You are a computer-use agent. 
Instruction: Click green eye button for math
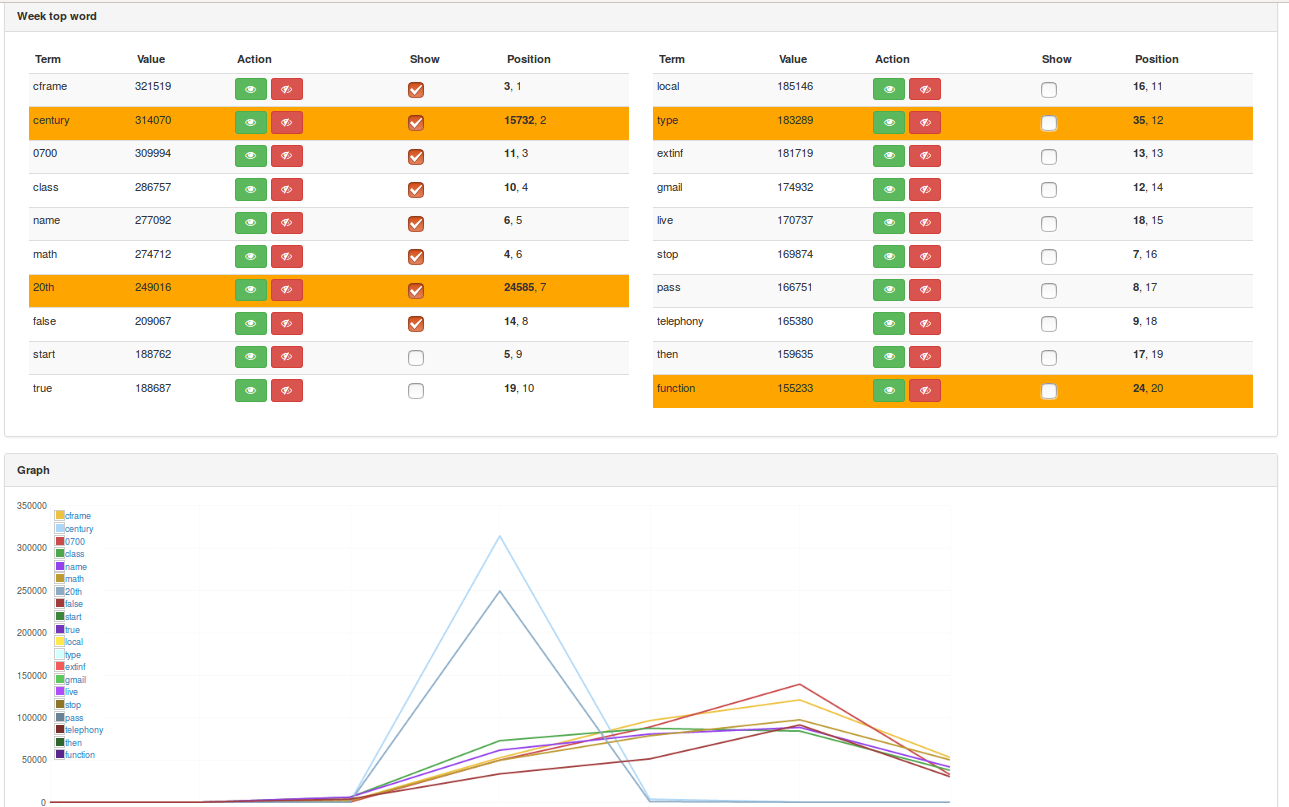tap(250, 257)
